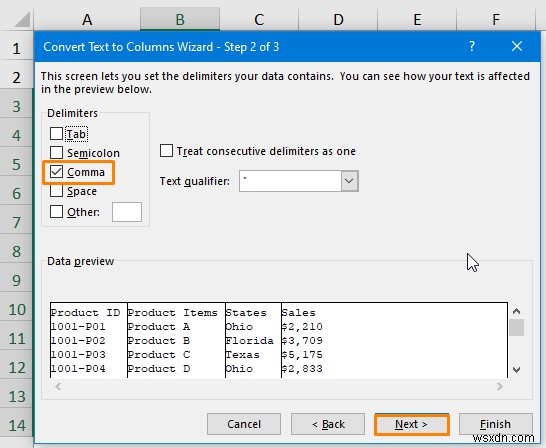Open the Text qualifier dropdown

click(350, 181)
